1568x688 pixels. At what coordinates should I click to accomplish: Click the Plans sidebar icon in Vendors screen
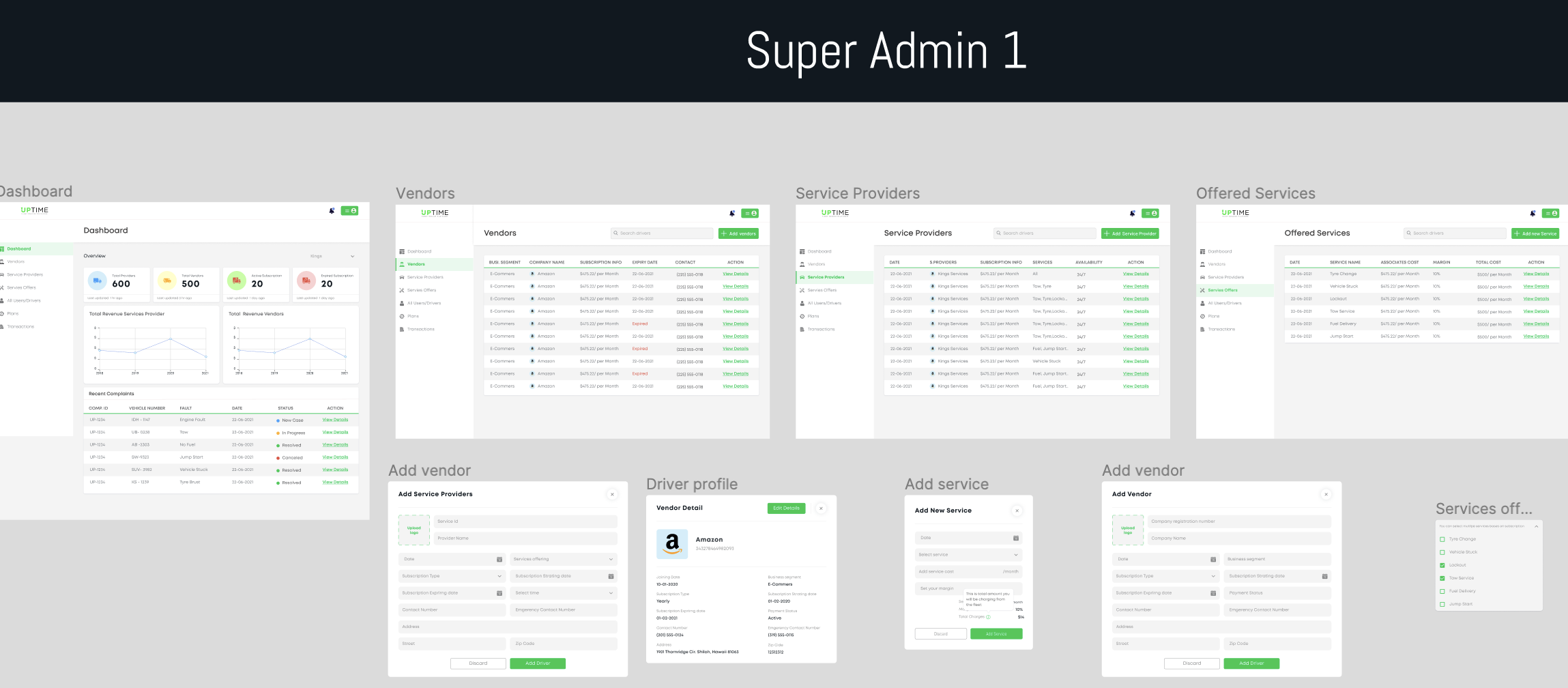[x=402, y=316]
